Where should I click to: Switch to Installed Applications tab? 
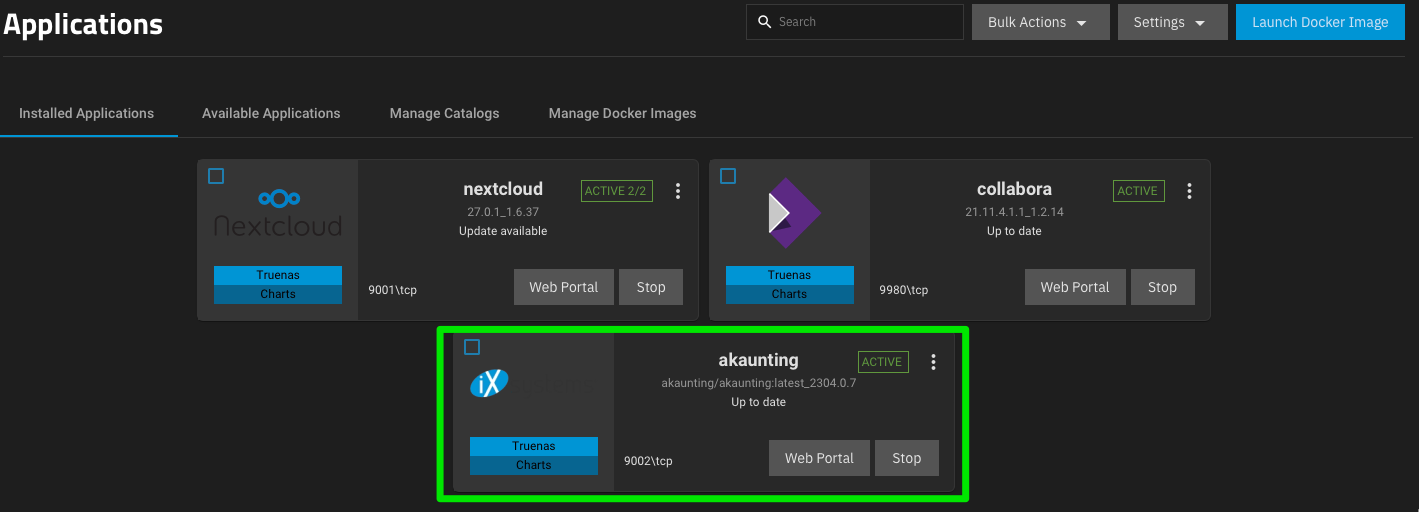click(87, 113)
